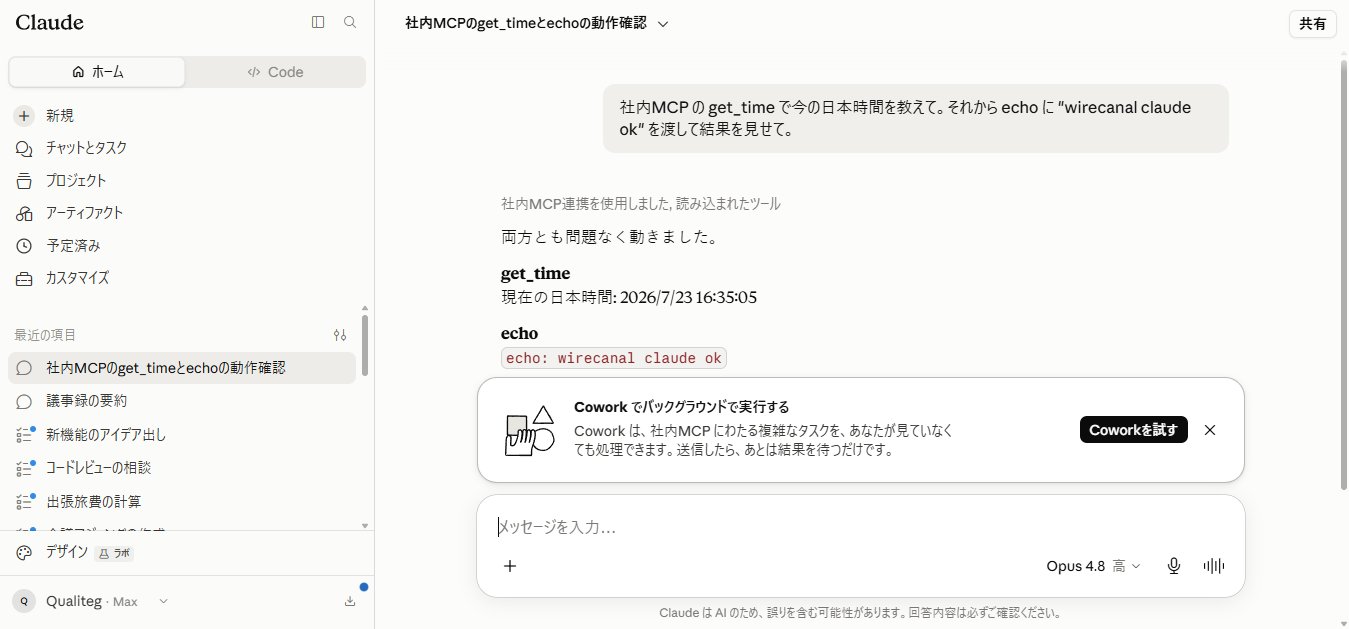The width and height of the screenshot is (1349, 629).
Task: Click the plus attachment icon in composer
Action: [510, 566]
